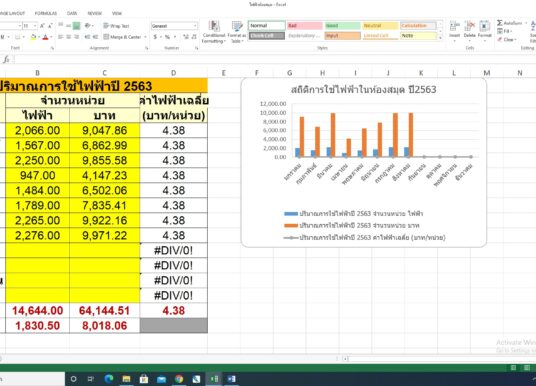Image resolution: width=536 pixels, height=386 pixels.
Task: Expand the cell styles gallery arrow
Action: point(440,37)
